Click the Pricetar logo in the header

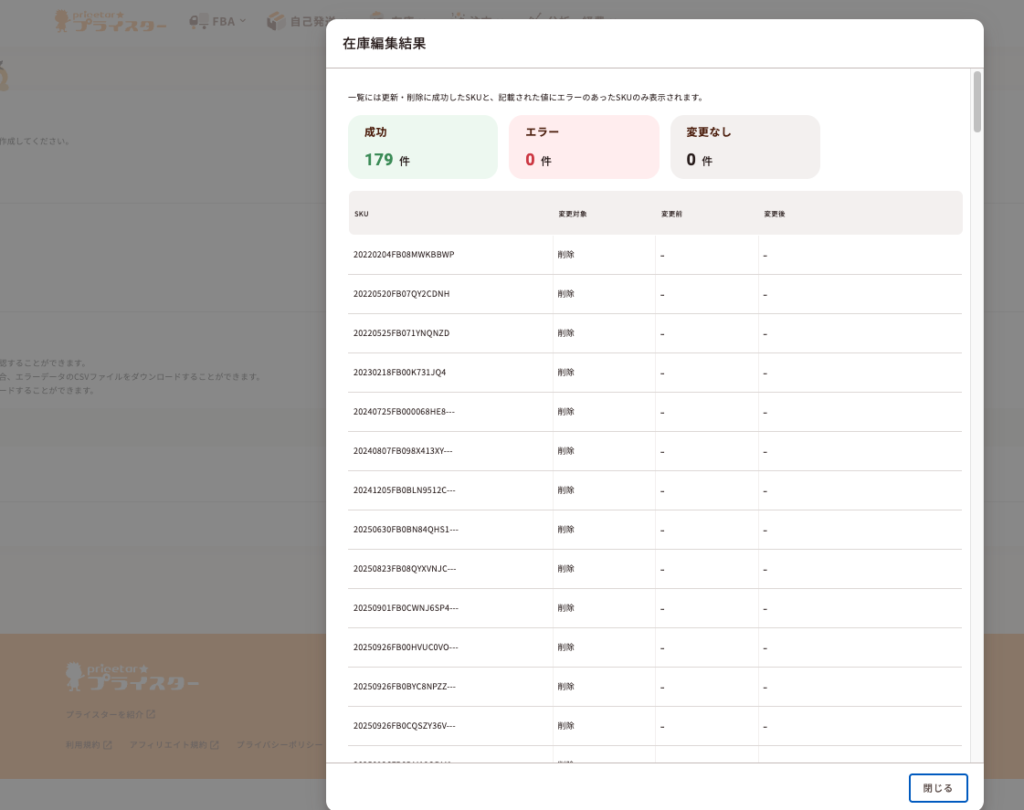(x=110, y=20)
